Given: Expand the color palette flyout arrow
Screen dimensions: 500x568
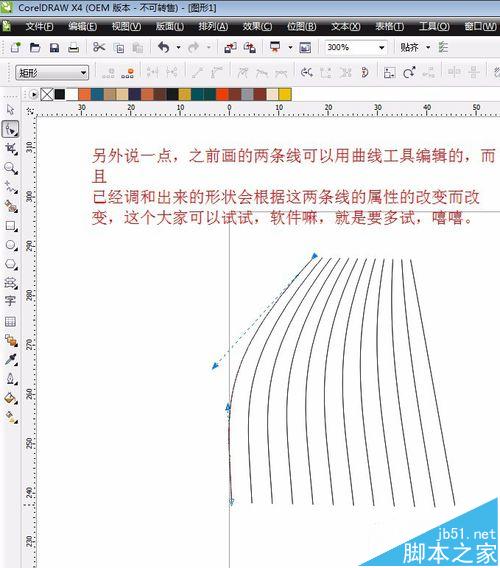Looking at the screenshot, I should pyautogui.click(x=34, y=95).
